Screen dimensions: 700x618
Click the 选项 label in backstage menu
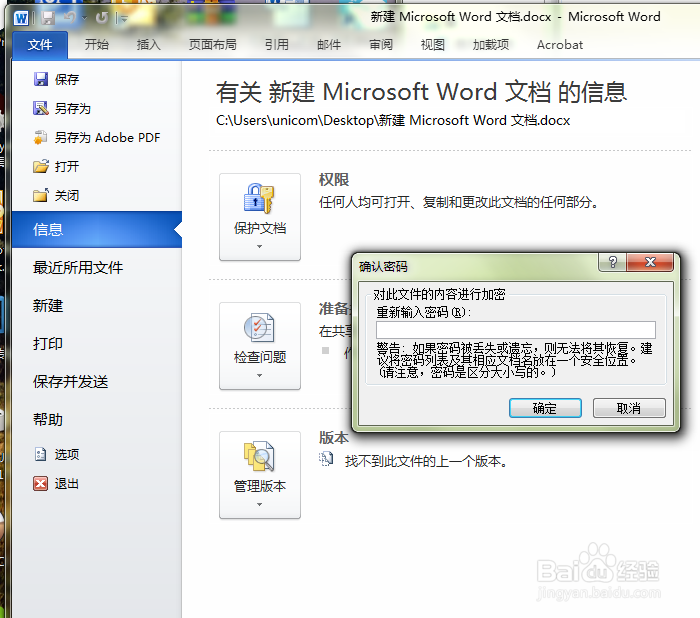coord(67,455)
